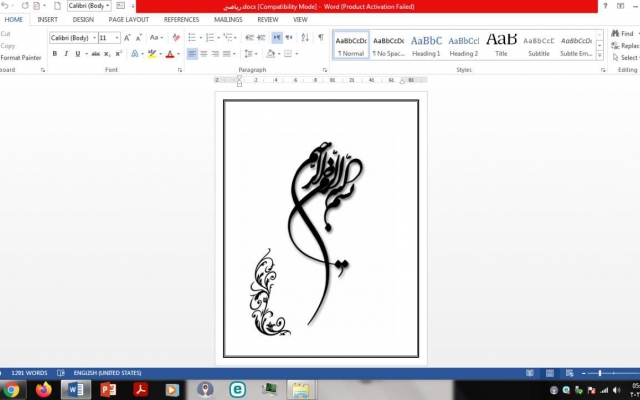This screenshot has height=400, width=640.
Task: Open PowerPoint from the taskbar
Action: 108,390
